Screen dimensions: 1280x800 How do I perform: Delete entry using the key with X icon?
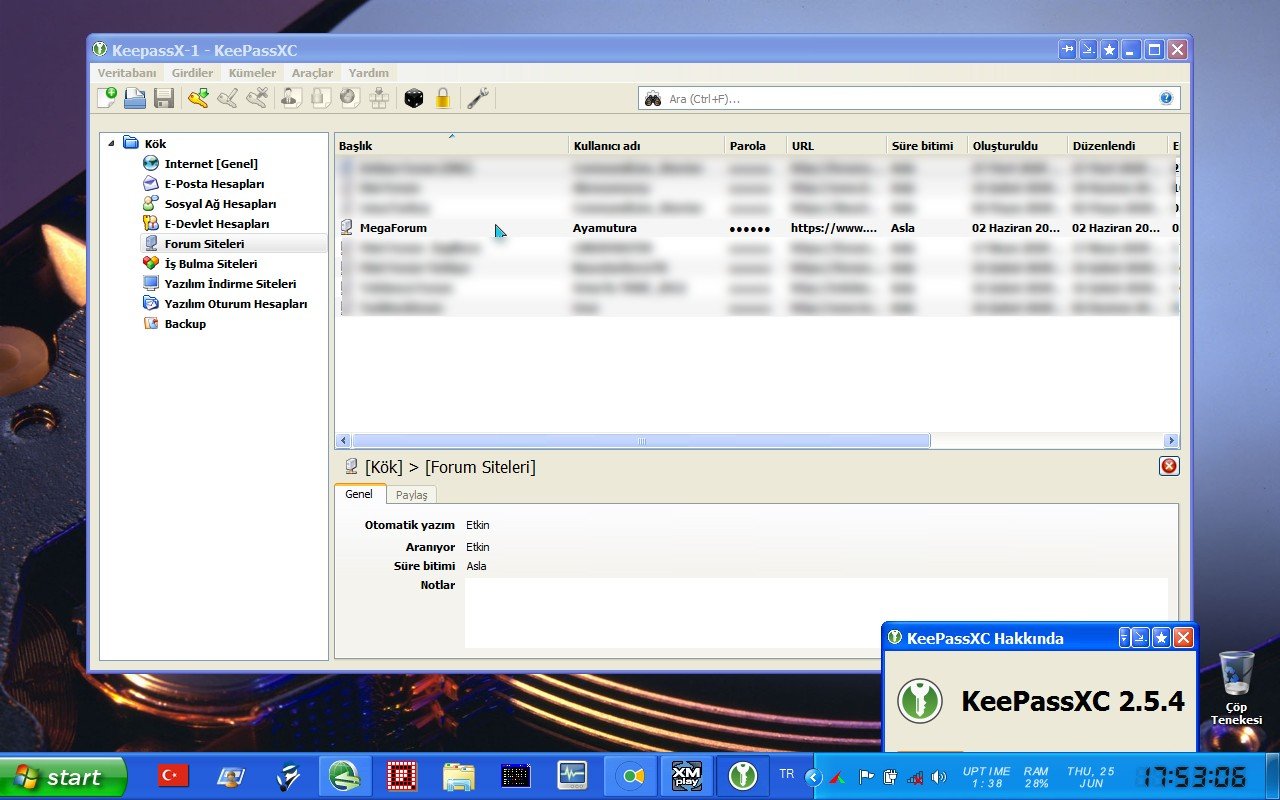[x=257, y=98]
